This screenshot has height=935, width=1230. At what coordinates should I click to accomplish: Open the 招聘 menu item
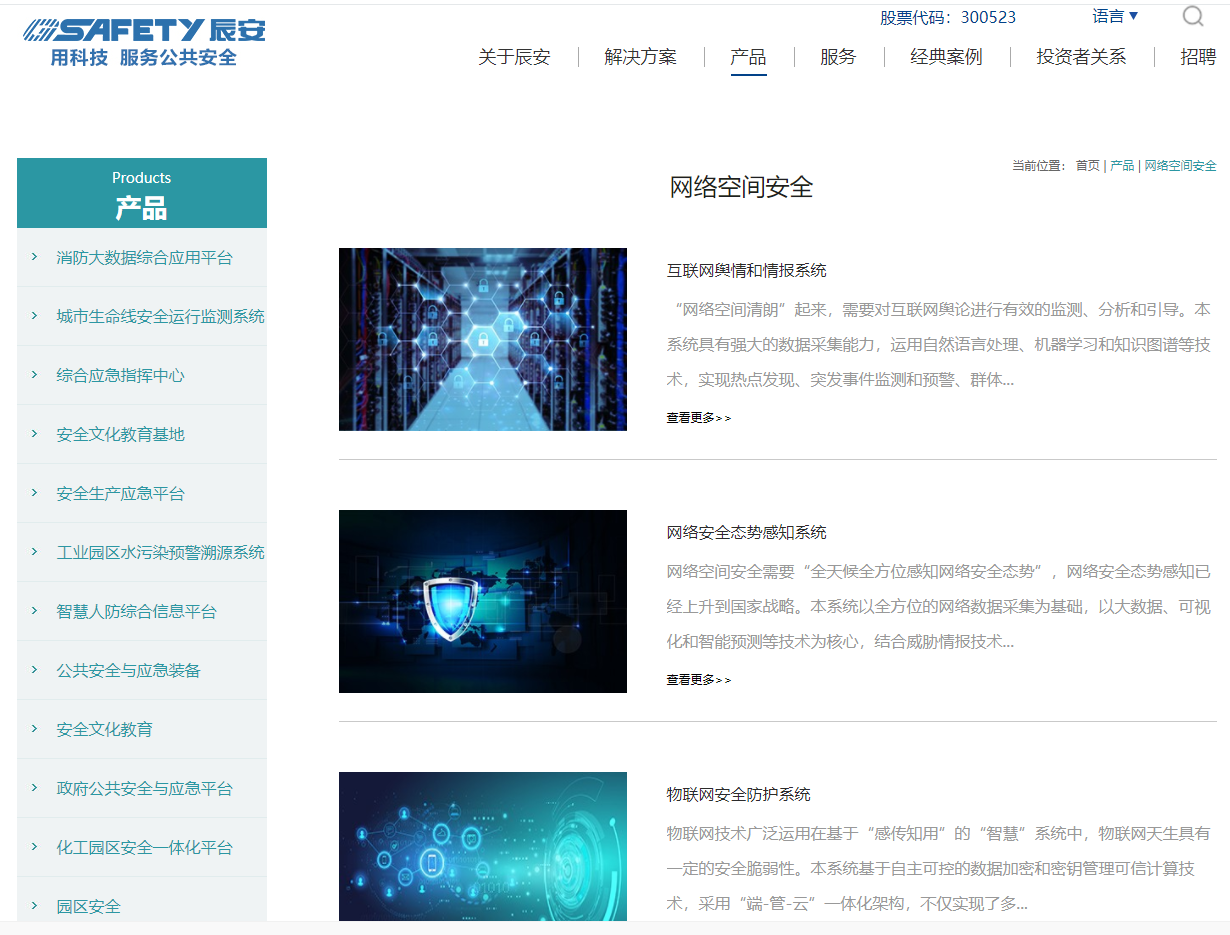(1198, 57)
